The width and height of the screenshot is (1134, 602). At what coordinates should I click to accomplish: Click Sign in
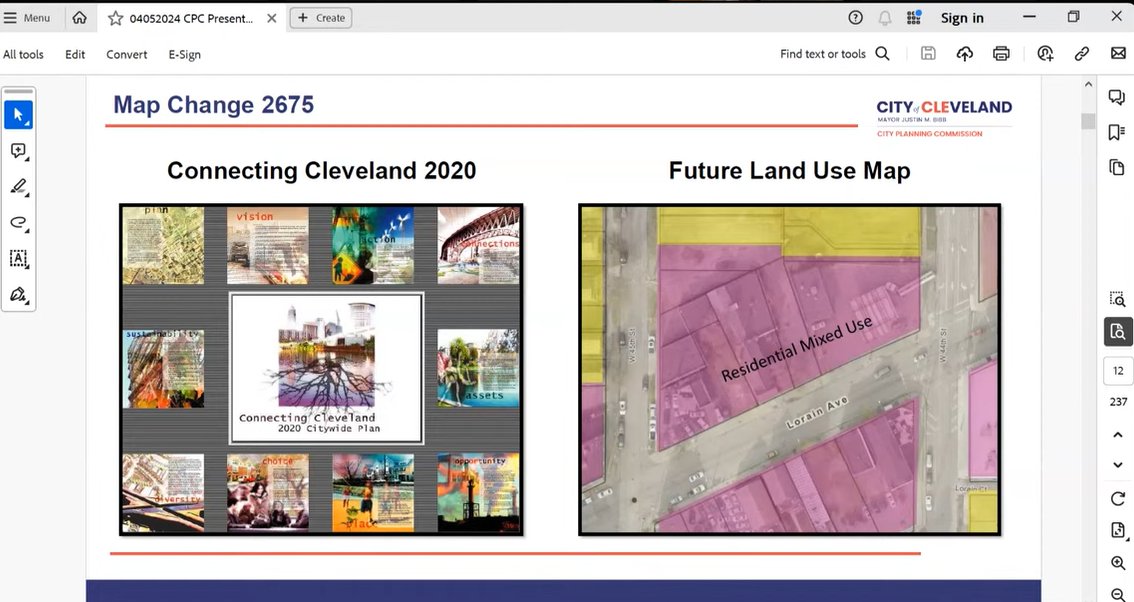pyautogui.click(x=962, y=18)
